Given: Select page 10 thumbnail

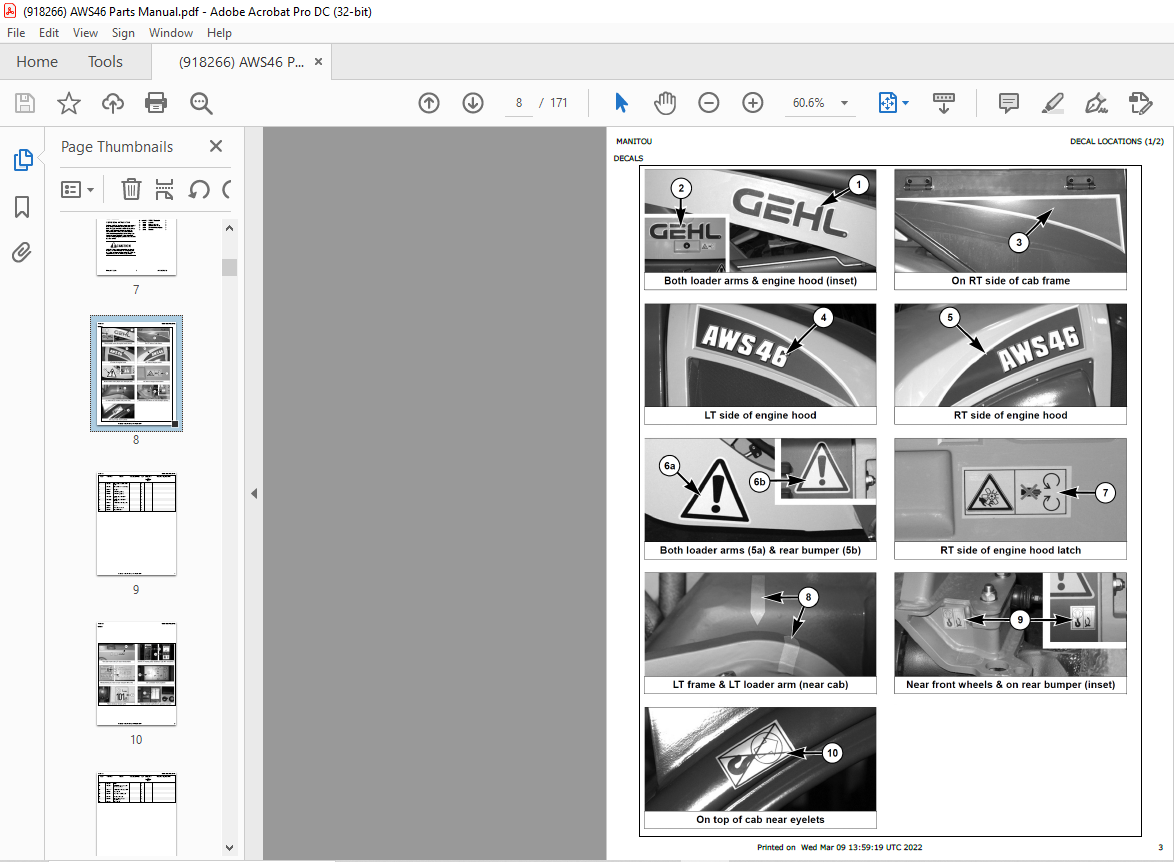Looking at the screenshot, I should tap(136, 673).
